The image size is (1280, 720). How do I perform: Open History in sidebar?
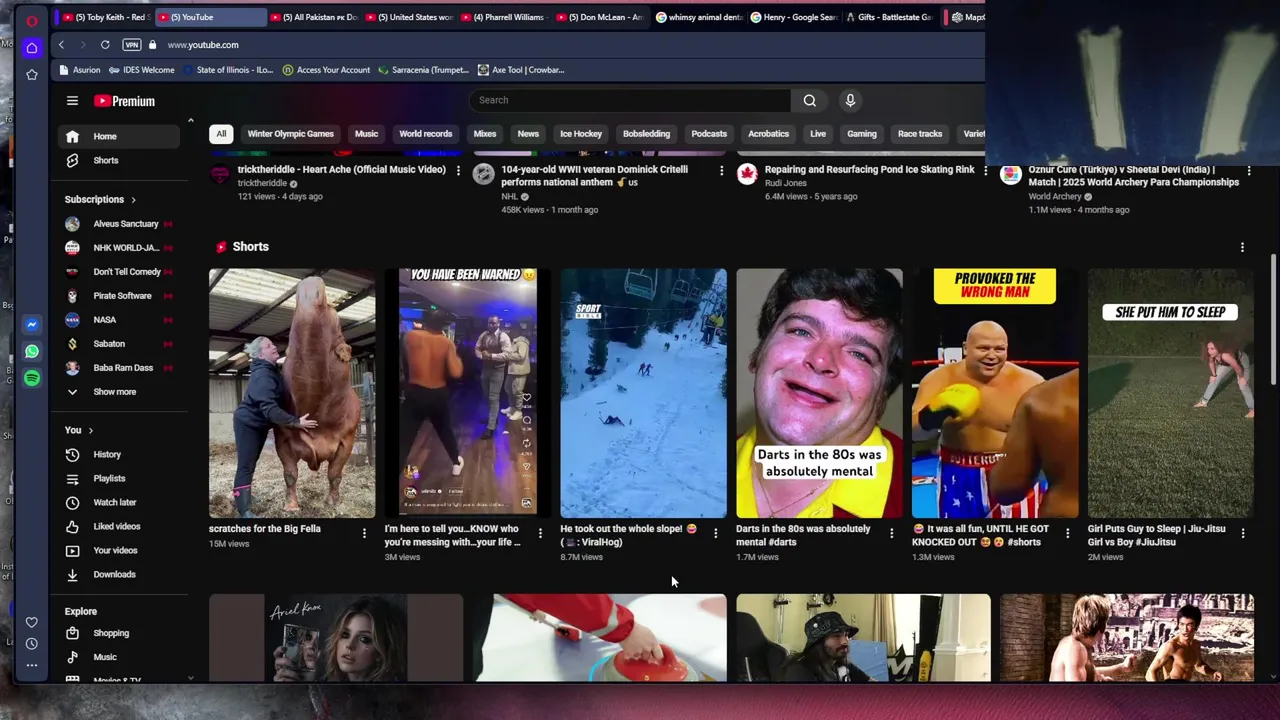[x=120, y=455]
